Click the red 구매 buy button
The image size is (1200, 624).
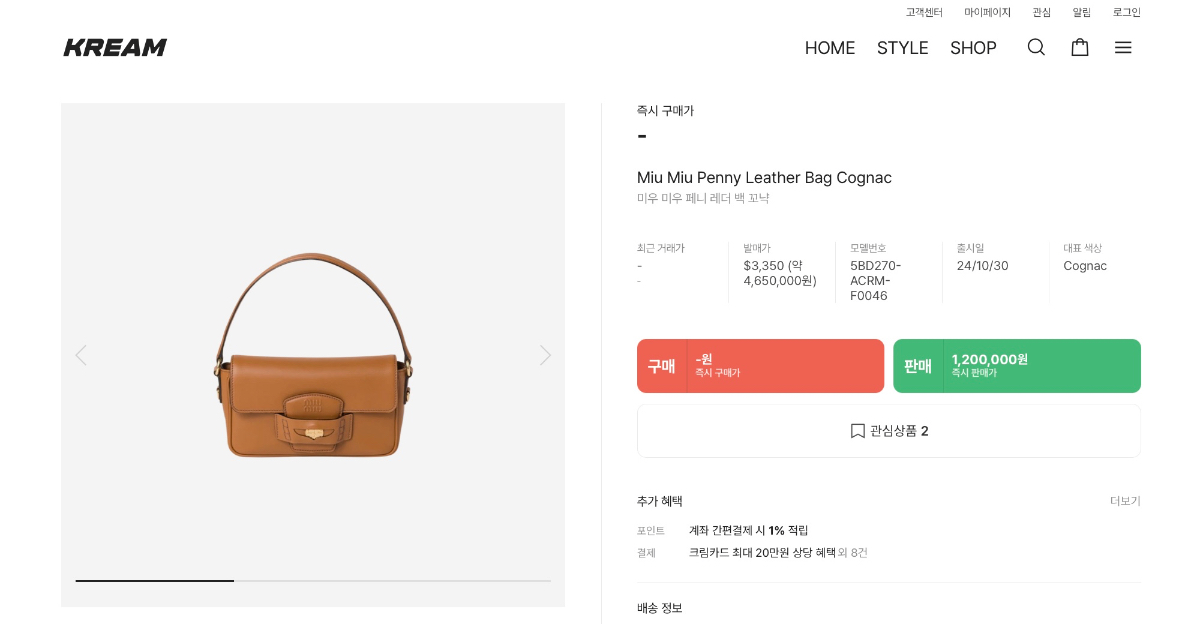(x=760, y=366)
